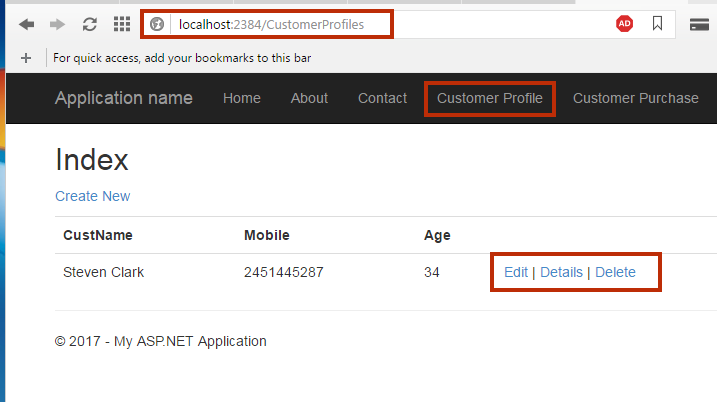
Task: Open the Home navigation item
Action: (x=242, y=98)
